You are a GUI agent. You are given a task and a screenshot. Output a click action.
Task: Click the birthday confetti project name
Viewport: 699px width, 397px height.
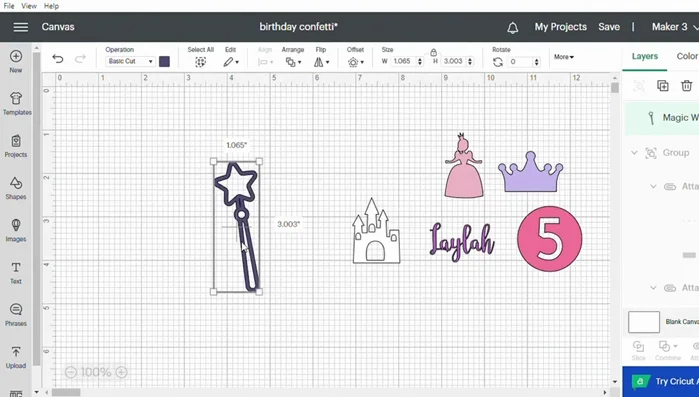coord(298,27)
